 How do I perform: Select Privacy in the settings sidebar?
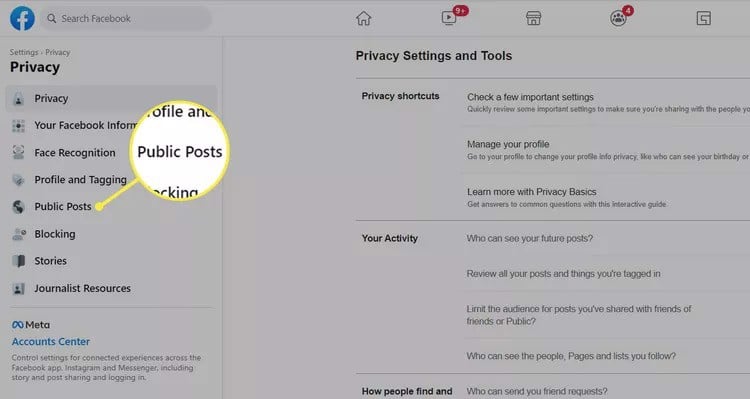point(111,99)
